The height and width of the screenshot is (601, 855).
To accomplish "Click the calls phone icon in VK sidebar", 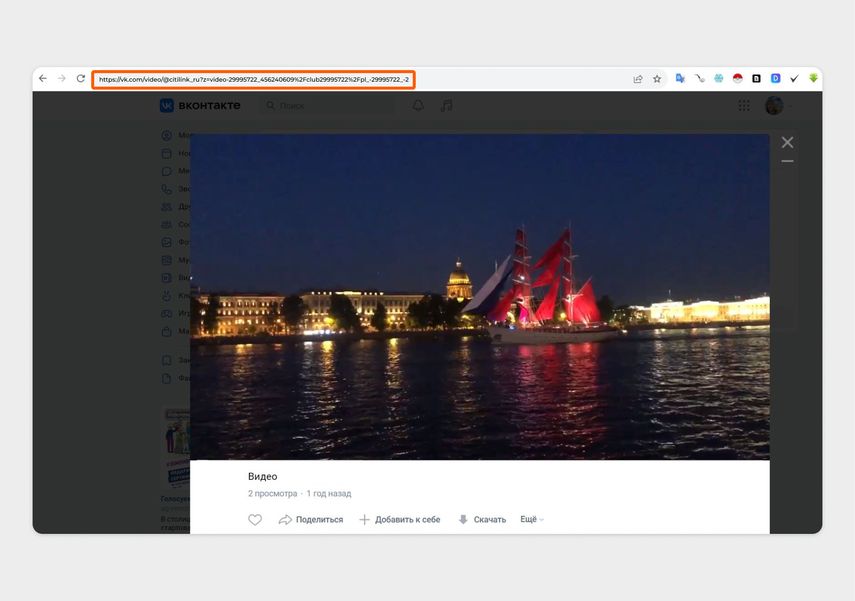I will pos(167,189).
